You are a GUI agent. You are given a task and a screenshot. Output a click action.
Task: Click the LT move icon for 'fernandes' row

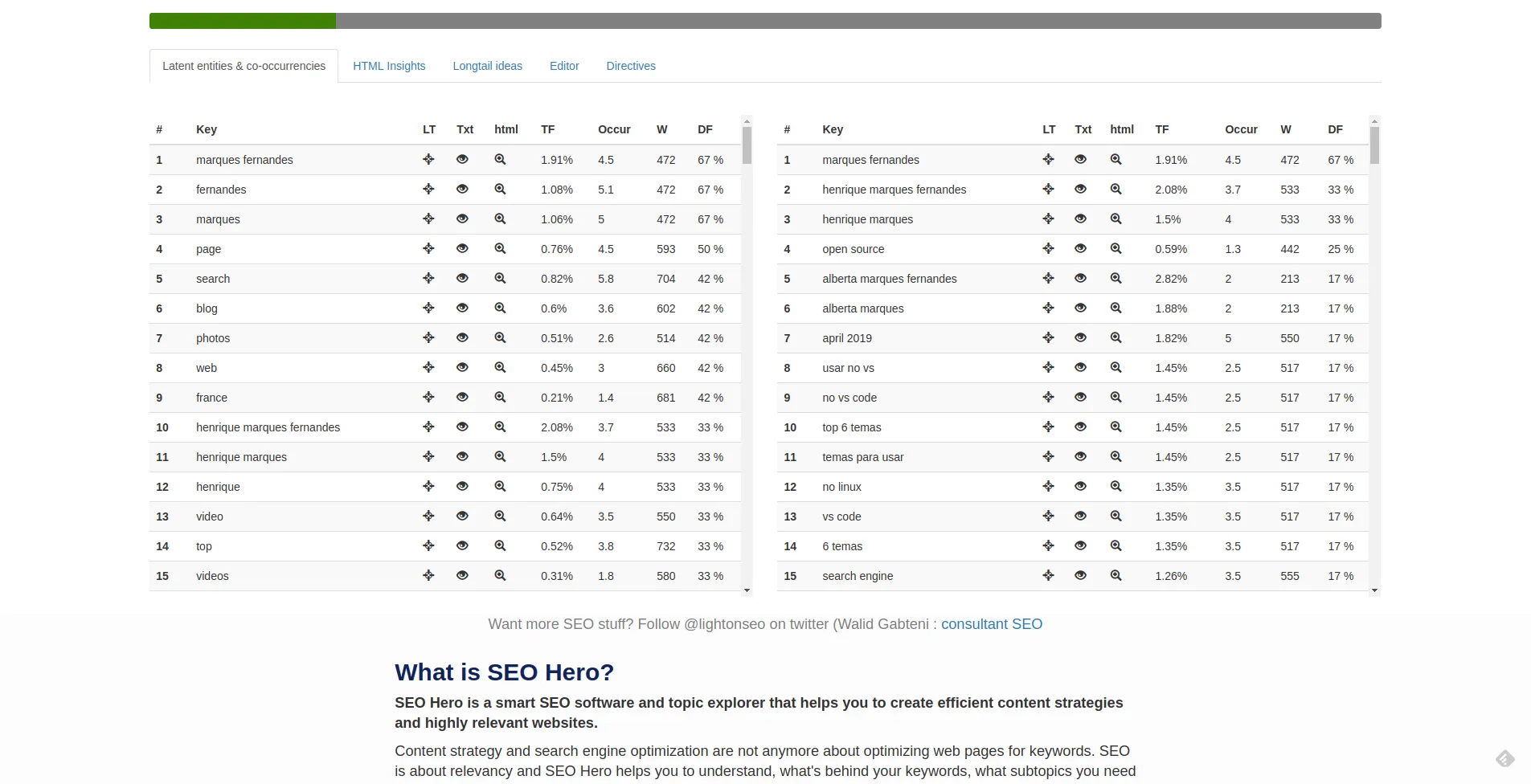click(x=428, y=189)
